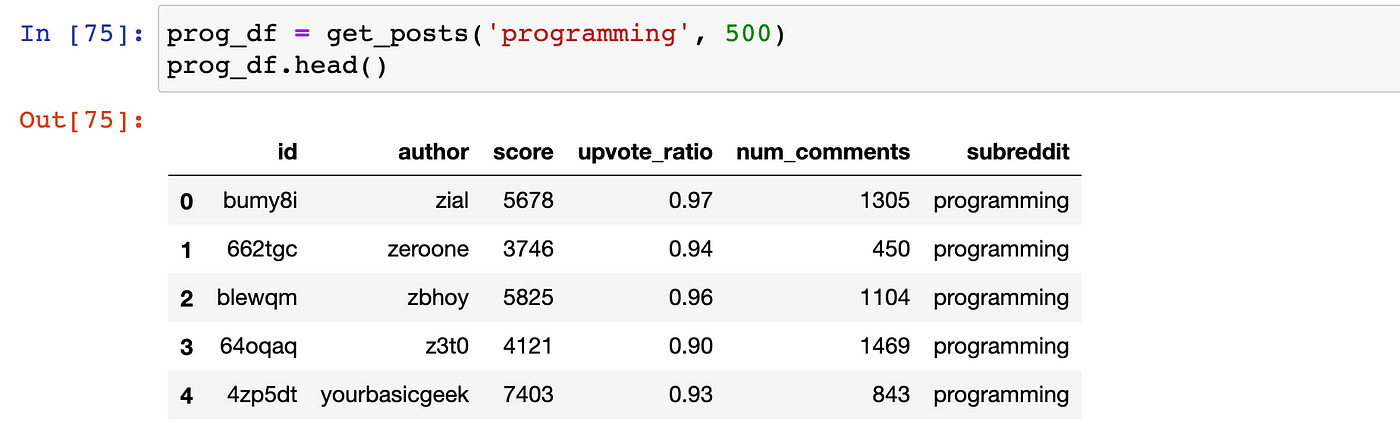Screen dimensions: 1400x422
Task: Click the 'num_comments' column header
Action: (823, 153)
